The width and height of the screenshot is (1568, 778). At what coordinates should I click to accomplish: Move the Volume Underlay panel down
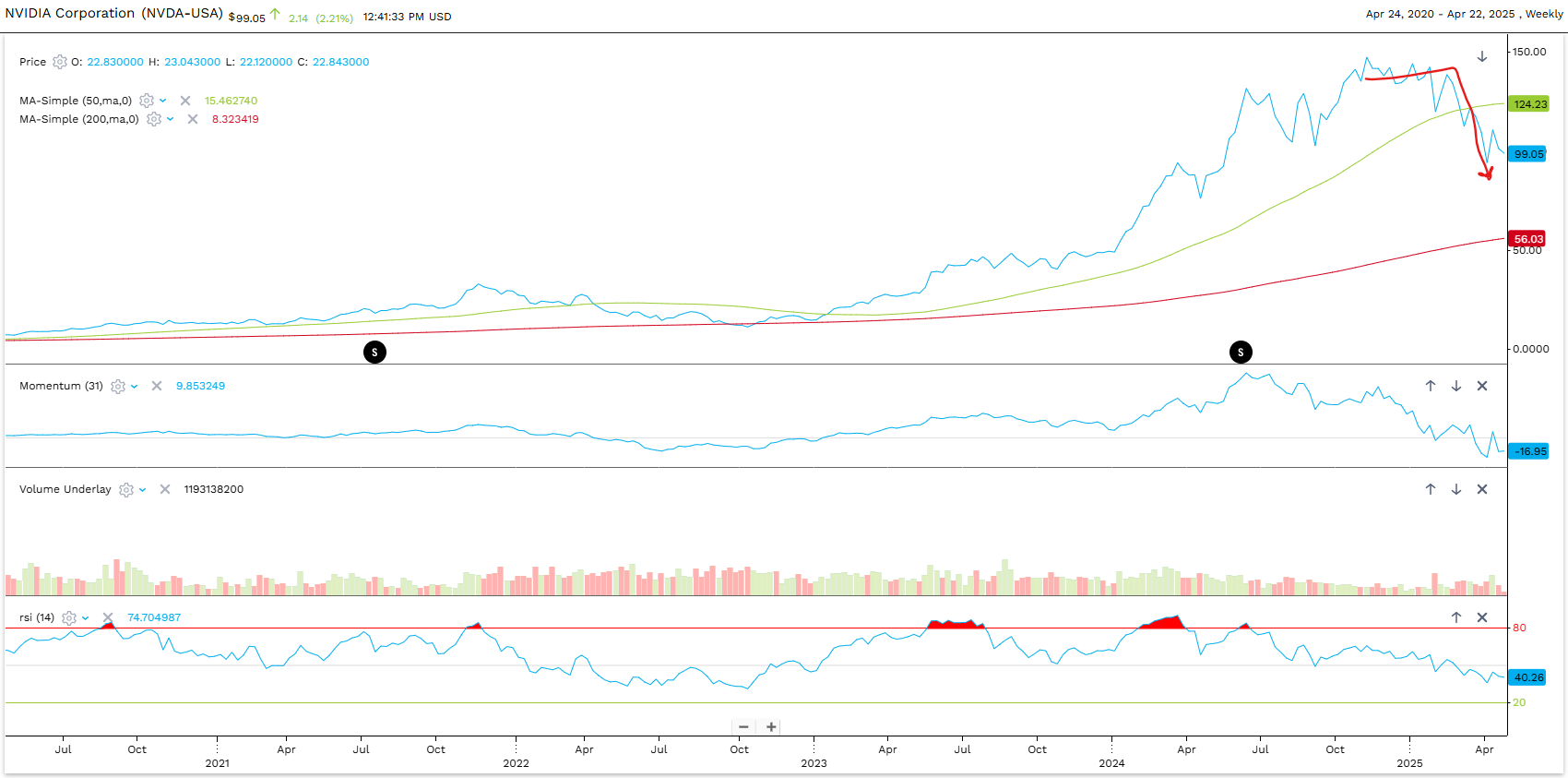(x=1456, y=489)
